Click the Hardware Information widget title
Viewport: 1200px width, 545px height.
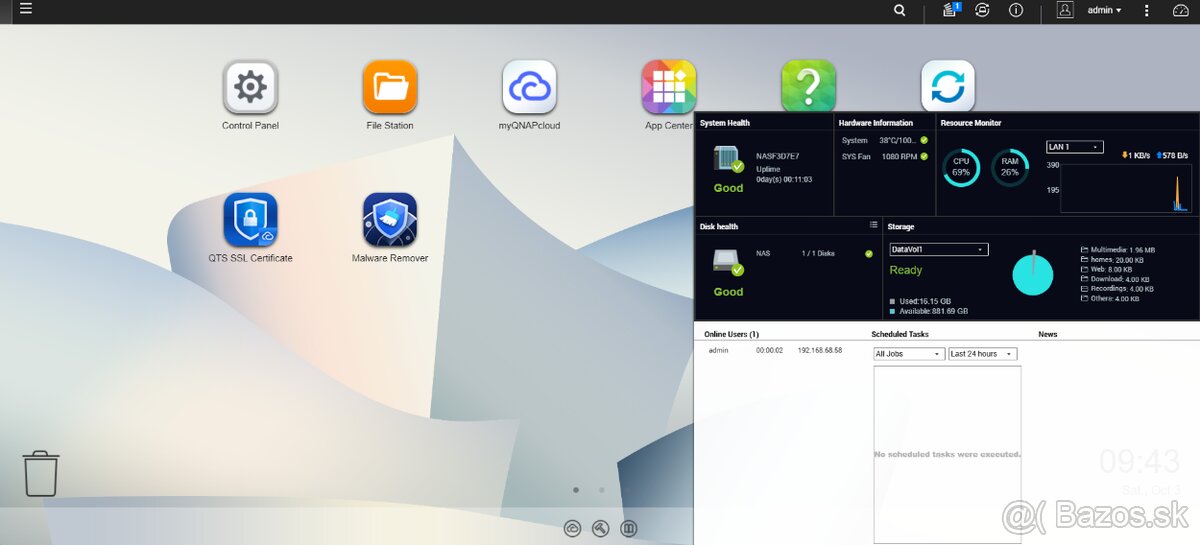pyautogui.click(x=876, y=123)
